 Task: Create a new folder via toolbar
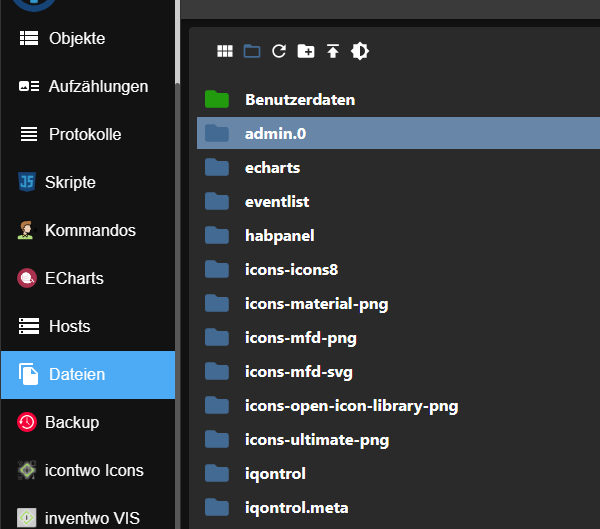click(x=306, y=51)
